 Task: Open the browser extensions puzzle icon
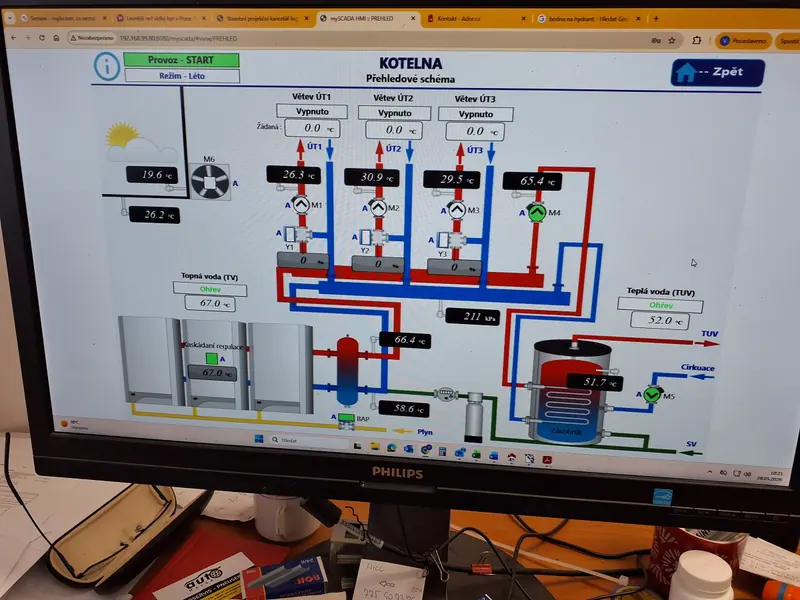(x=696, y=40)
